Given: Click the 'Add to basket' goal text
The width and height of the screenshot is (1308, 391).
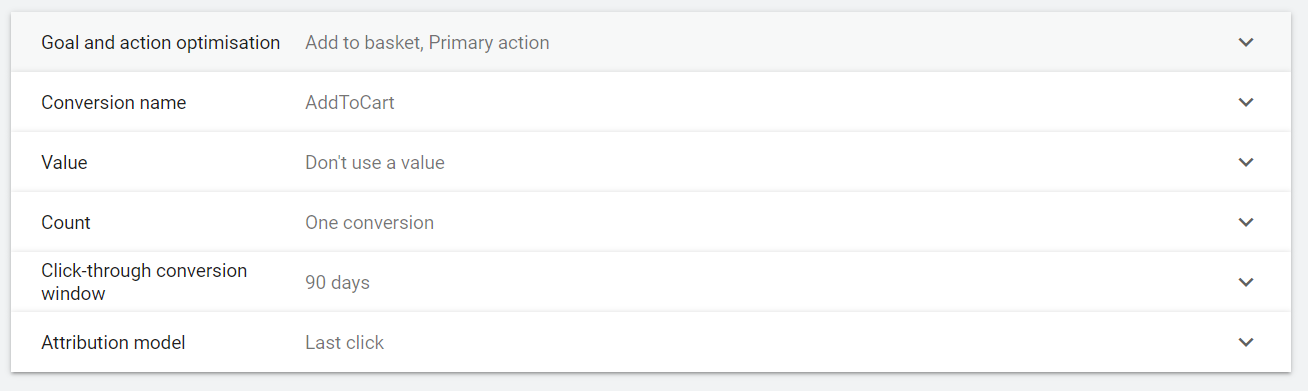Looking at the screenshot, I should (x=364, y=43).
